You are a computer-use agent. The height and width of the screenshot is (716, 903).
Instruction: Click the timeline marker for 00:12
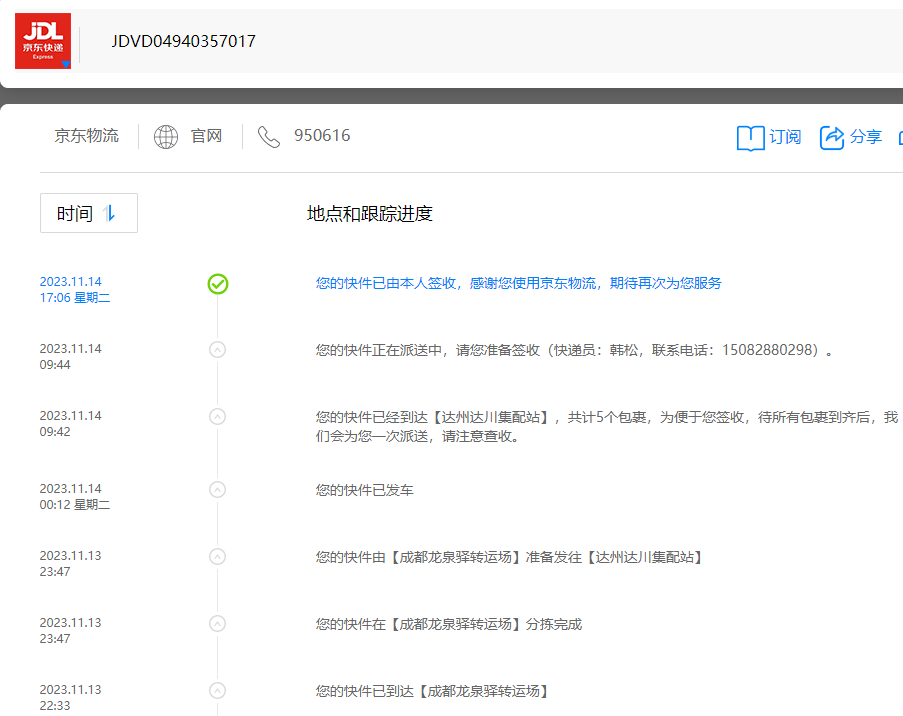point(217,490)
